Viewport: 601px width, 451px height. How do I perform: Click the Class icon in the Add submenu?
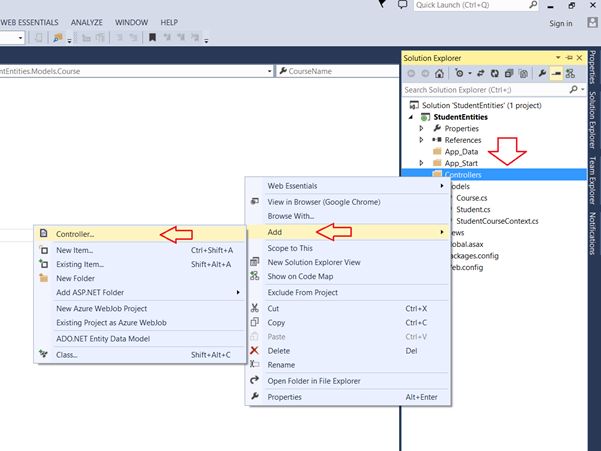tap(44, 354)
